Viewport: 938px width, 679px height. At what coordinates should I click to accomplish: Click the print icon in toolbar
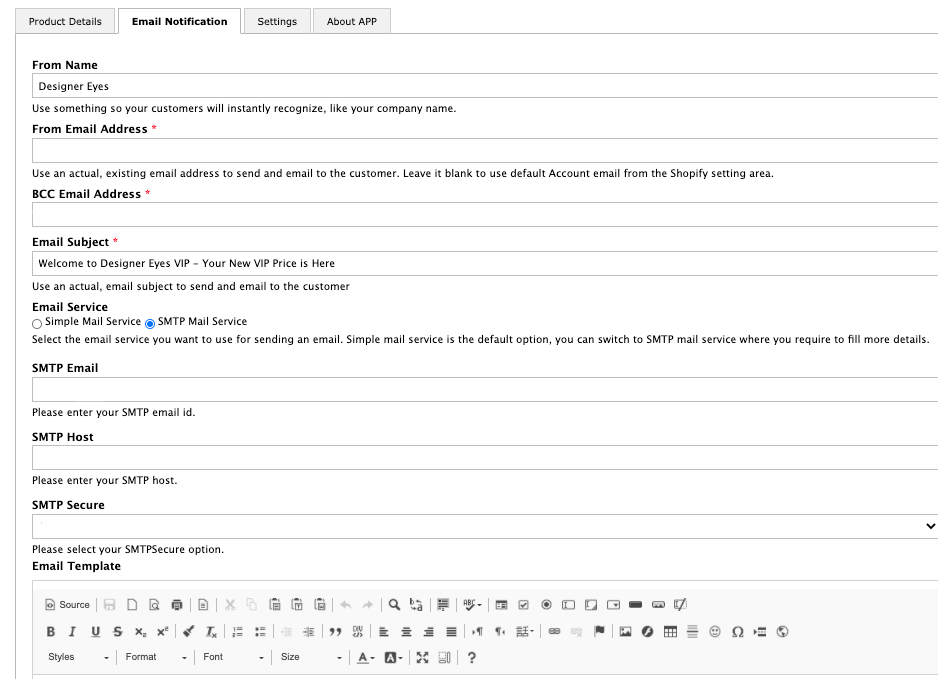pos(177,605)
